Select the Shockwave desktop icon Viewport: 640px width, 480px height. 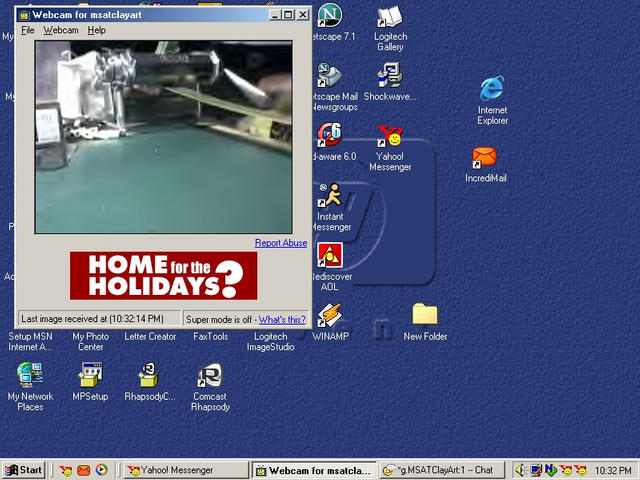[390, 76]
